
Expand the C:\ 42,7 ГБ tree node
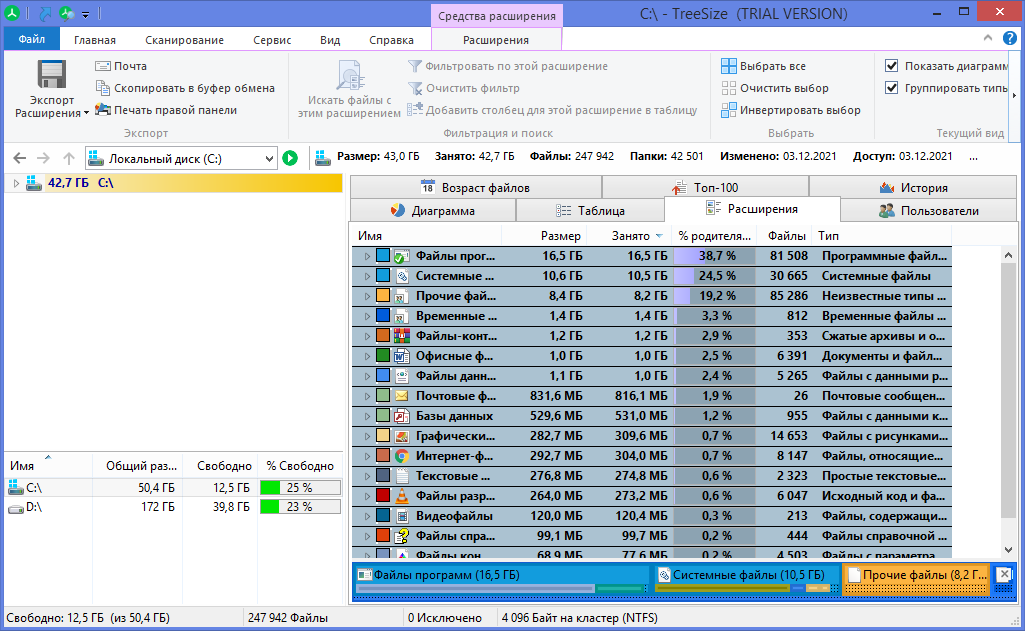tap(16, 183)
